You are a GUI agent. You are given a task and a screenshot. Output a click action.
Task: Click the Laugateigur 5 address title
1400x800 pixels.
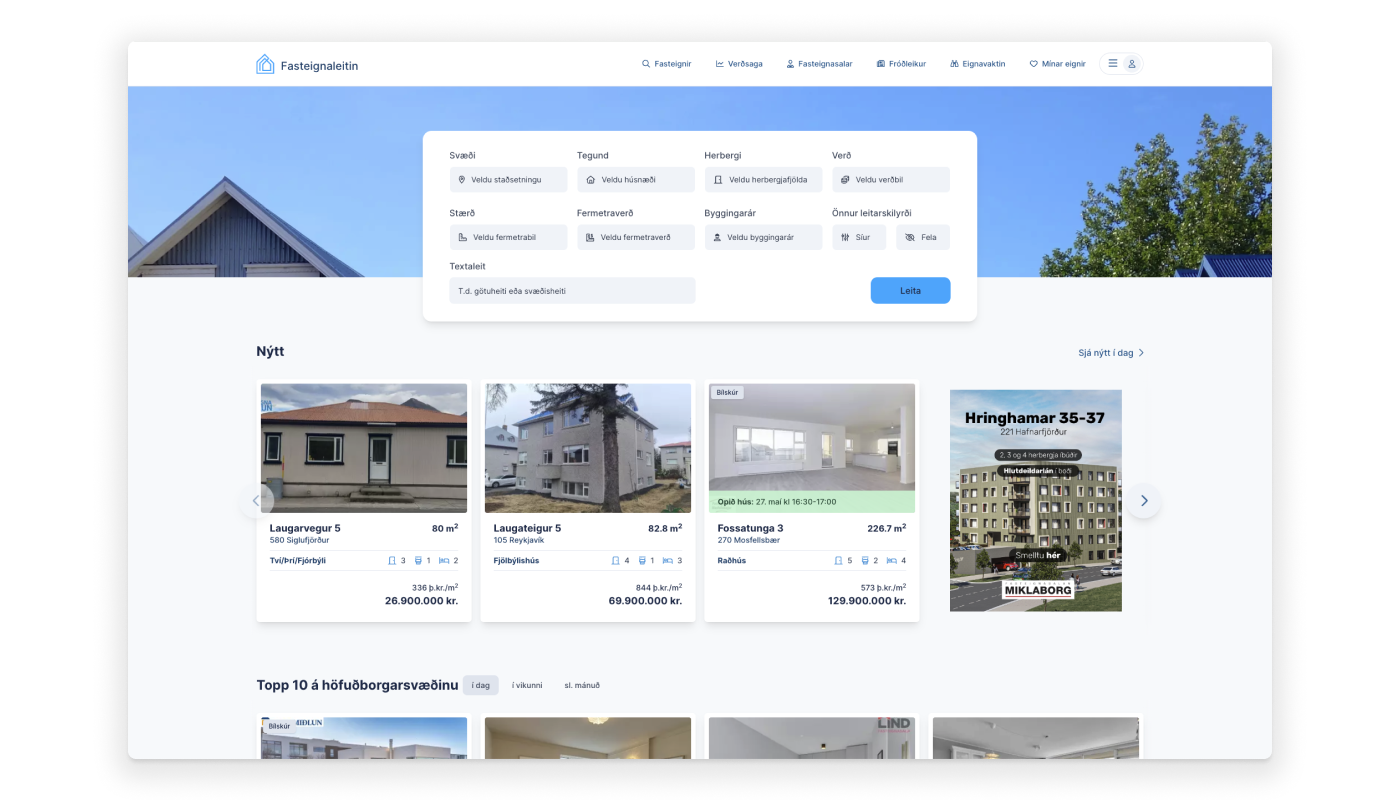pos(527,528)
